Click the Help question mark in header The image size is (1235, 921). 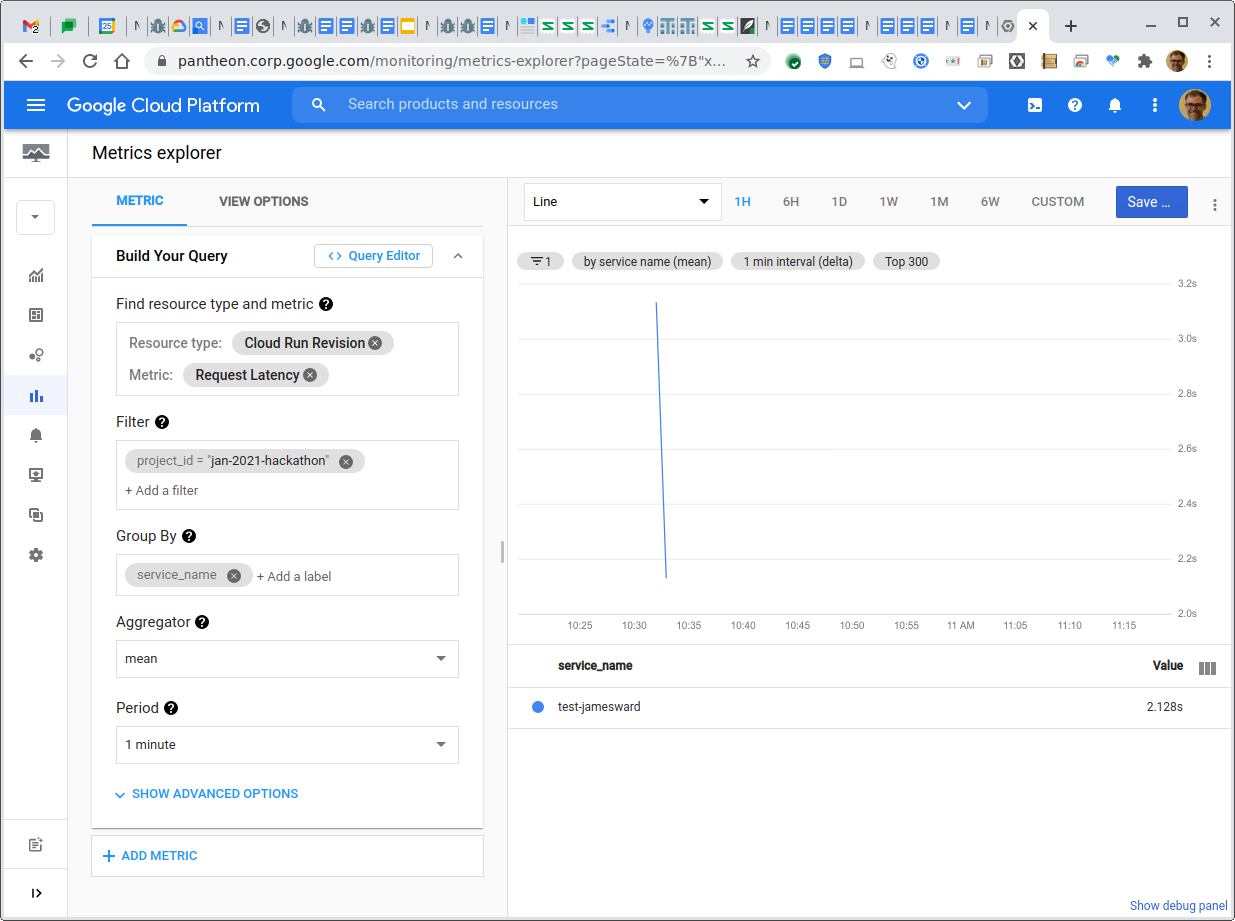point(1075,105)
